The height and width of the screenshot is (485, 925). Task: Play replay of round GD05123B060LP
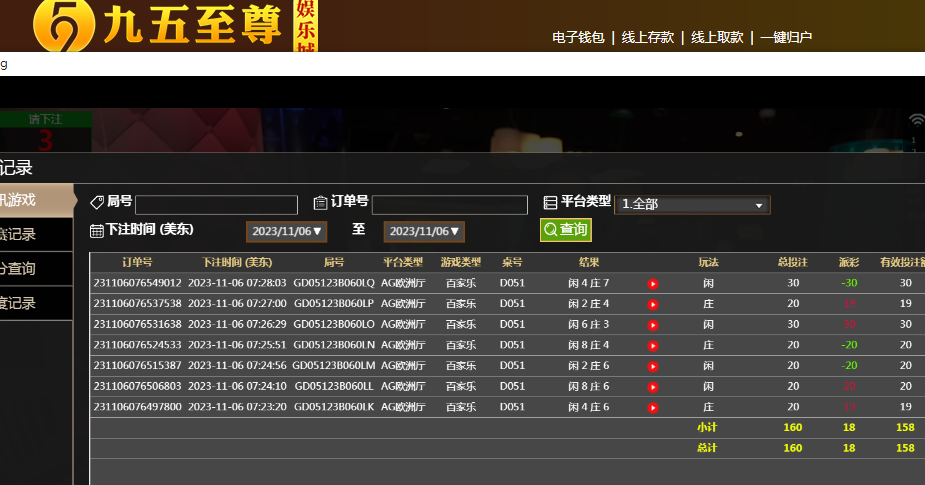(x=652, y=304)
